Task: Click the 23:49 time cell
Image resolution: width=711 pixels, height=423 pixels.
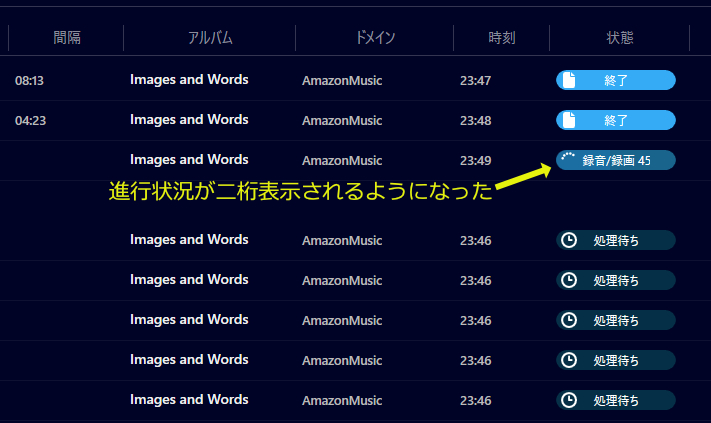Action: click(475, 160)
